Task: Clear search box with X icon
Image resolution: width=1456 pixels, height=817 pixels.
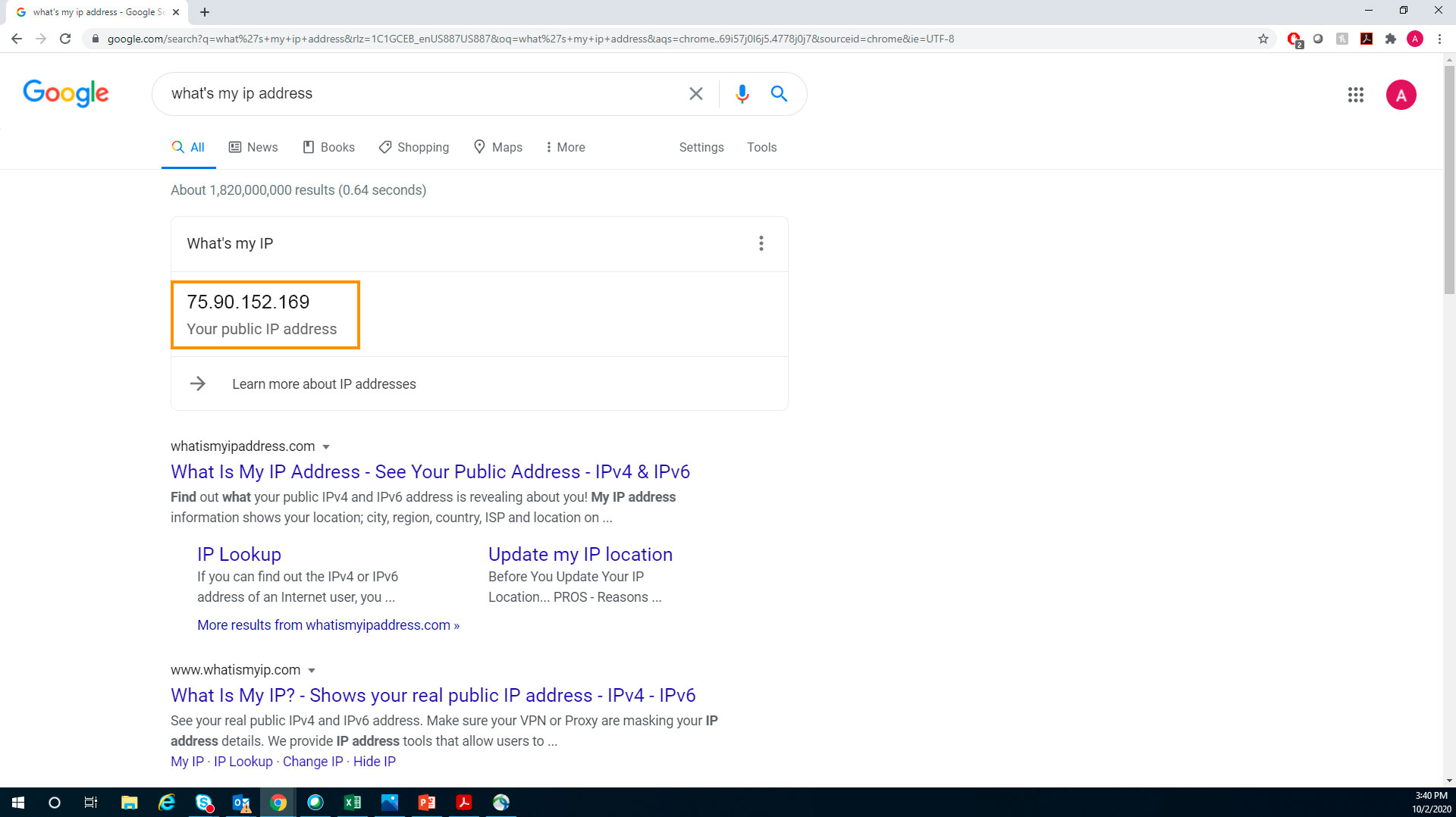Action: click(x=695, y=93)
